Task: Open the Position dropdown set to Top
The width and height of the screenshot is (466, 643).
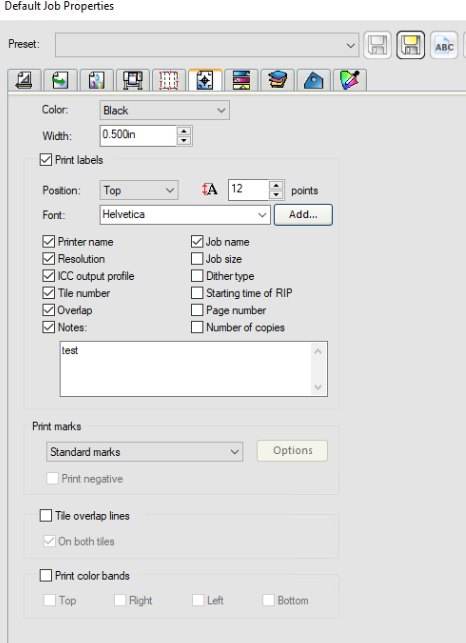Action: click(139, 190)
